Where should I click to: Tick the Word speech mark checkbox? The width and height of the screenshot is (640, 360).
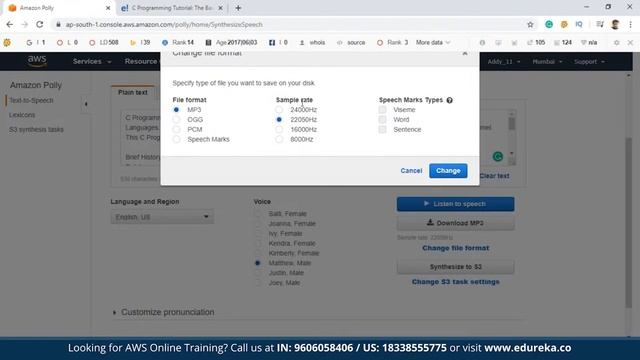pos(382,120)
